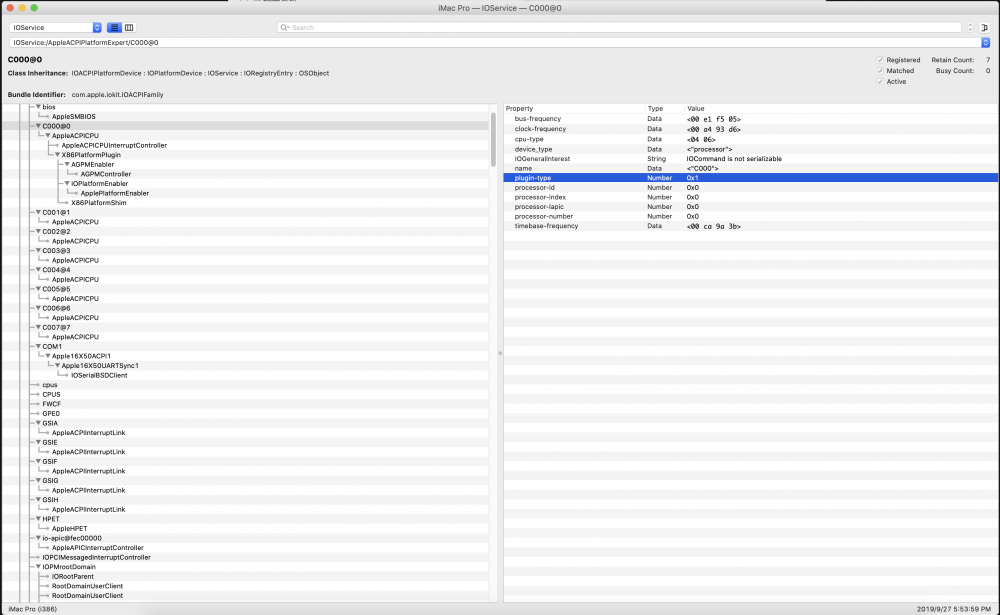This screenshot has height=615, width=1000.
Task: Select the IOPCIMessagedInterruptController entry
Action: point(96,557)
